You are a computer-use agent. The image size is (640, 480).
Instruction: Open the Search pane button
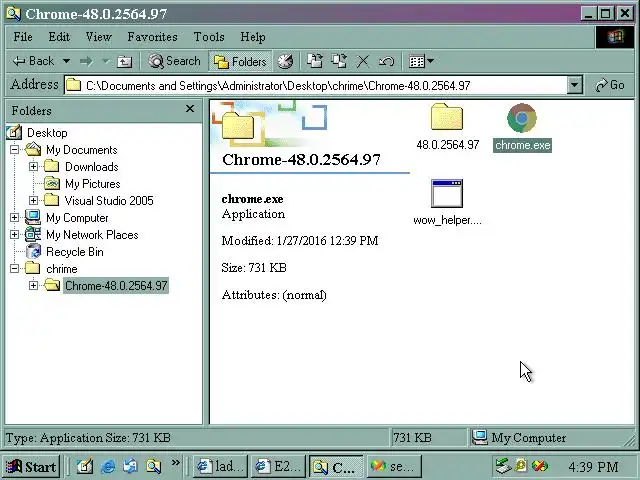174,61
